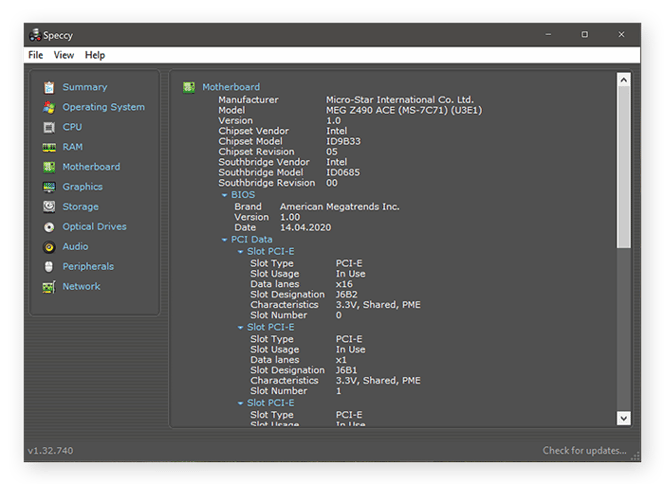Click the Chipset Vendor label
This screenshot has height=484, width=664.
pyautogui.click(x=253, y=131)
